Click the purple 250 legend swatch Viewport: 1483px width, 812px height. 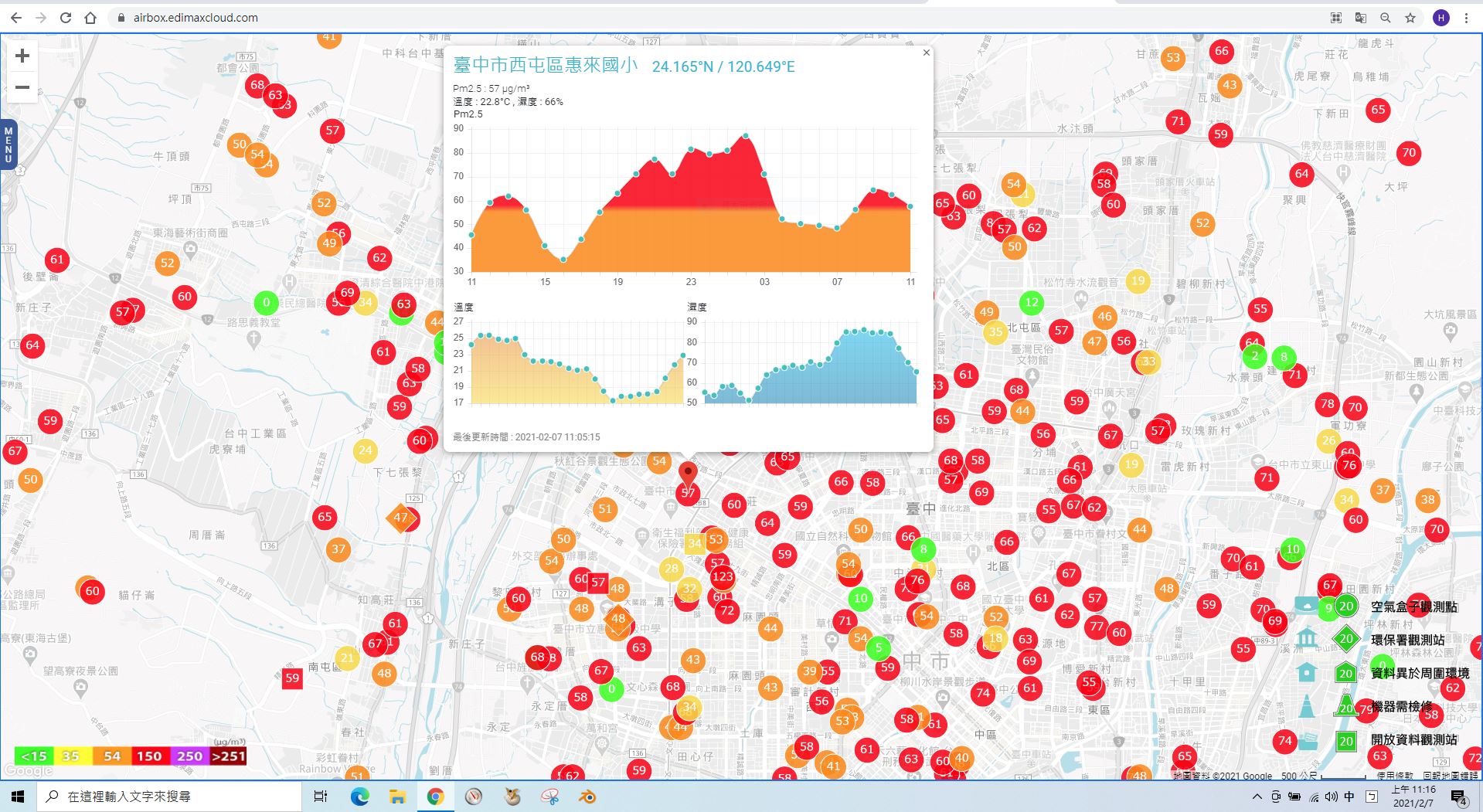[x=190, y=756]
